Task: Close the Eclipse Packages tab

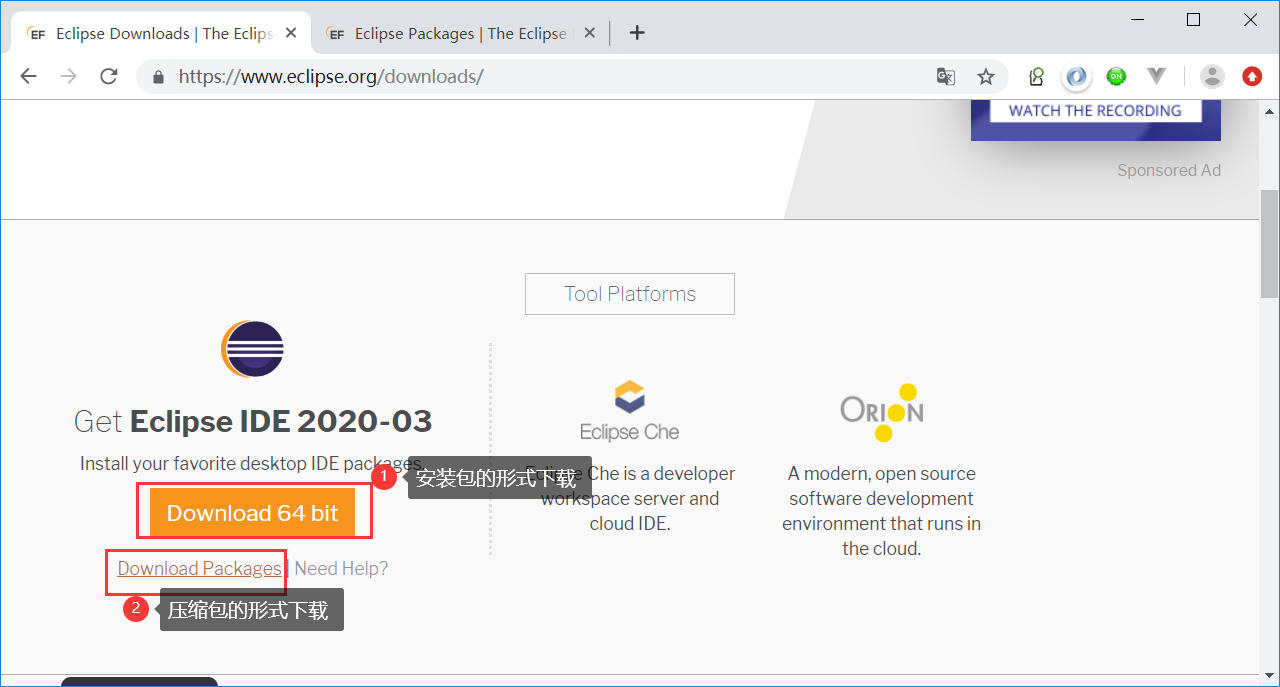Action: [590, 33]
